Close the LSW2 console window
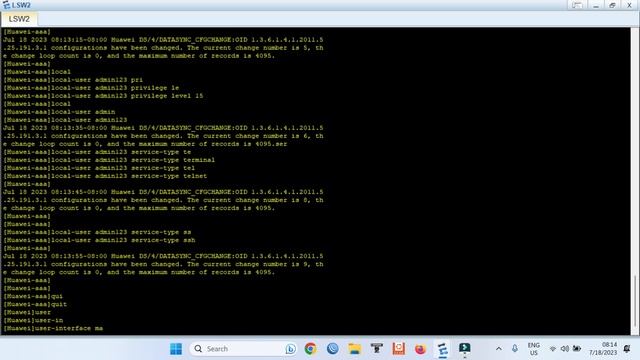This screenshot has height=360, width=640. pyautogui.click(x=629, y=5)
